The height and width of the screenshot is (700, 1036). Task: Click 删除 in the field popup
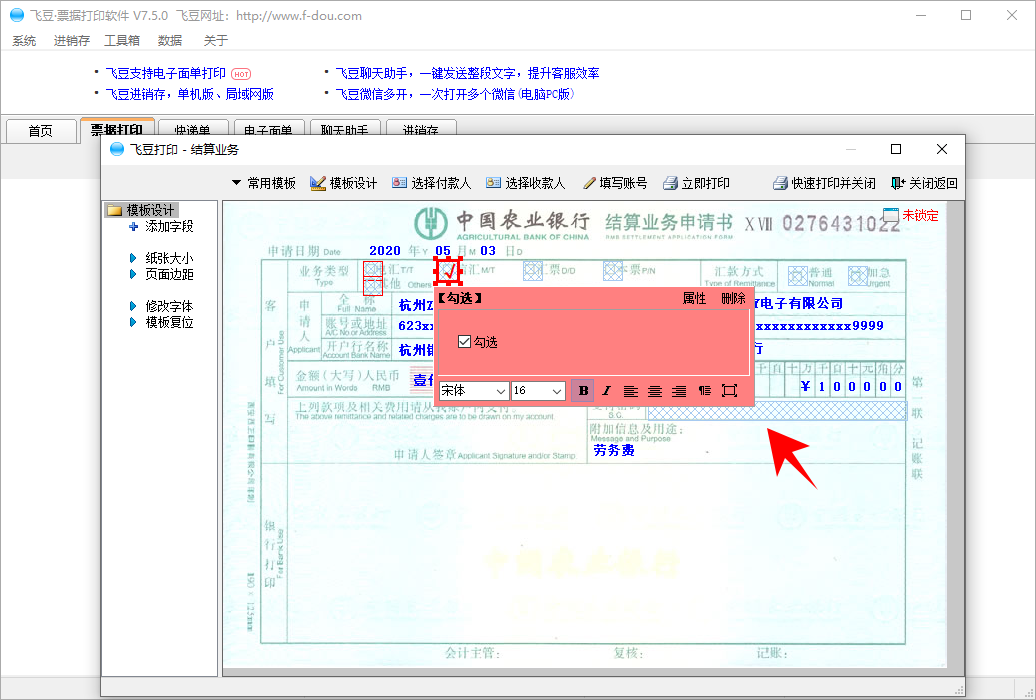pyautogui.click(x=733, y=299)
